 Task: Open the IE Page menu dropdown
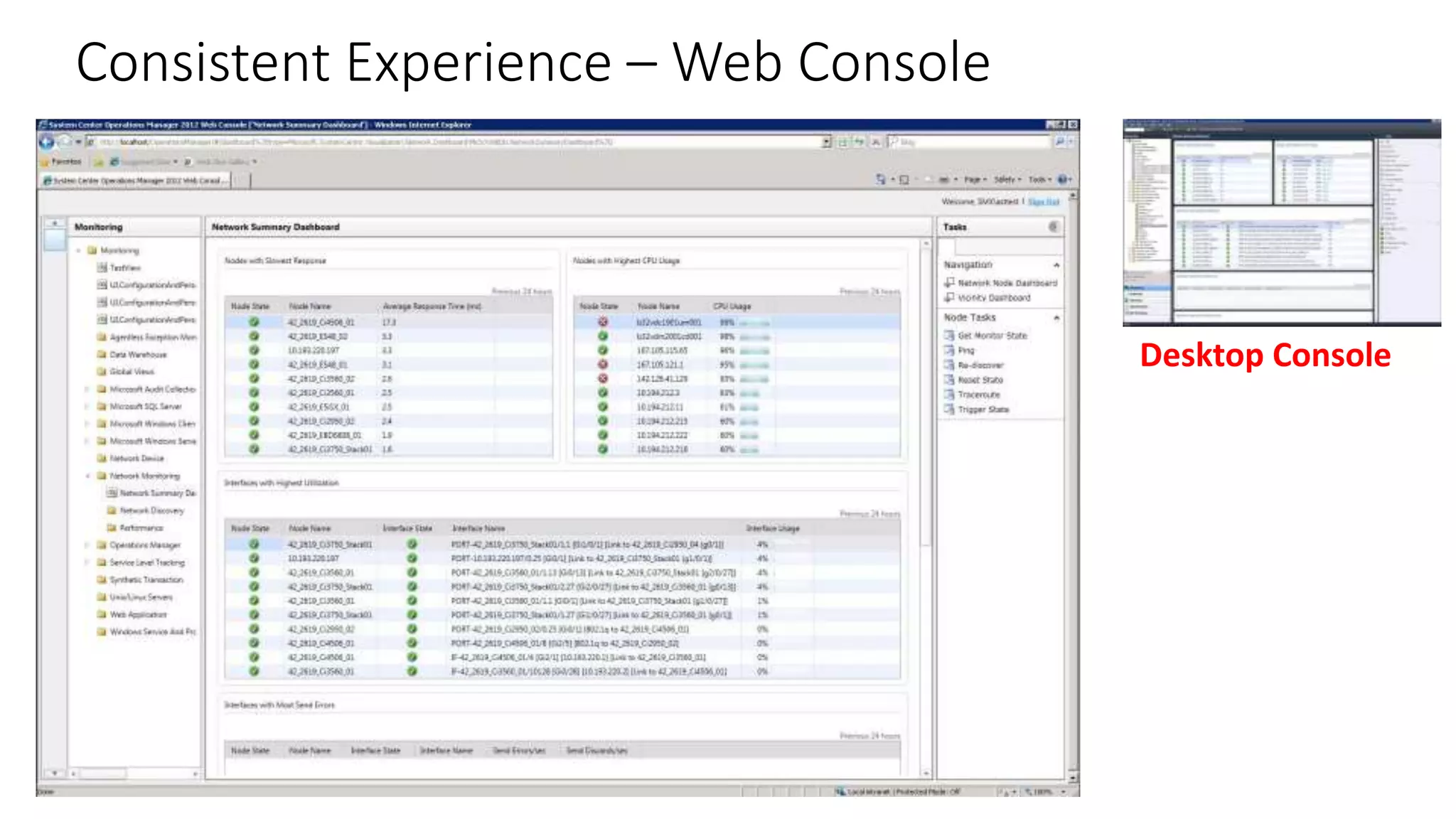click(975, 180)
